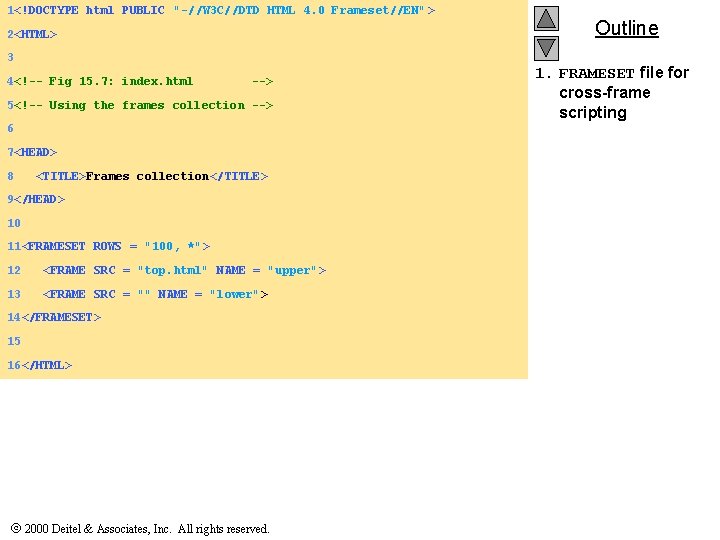
Task: Select the opening HTML tag on line 2
Action: pyautogui.click(x=35, y=34)
